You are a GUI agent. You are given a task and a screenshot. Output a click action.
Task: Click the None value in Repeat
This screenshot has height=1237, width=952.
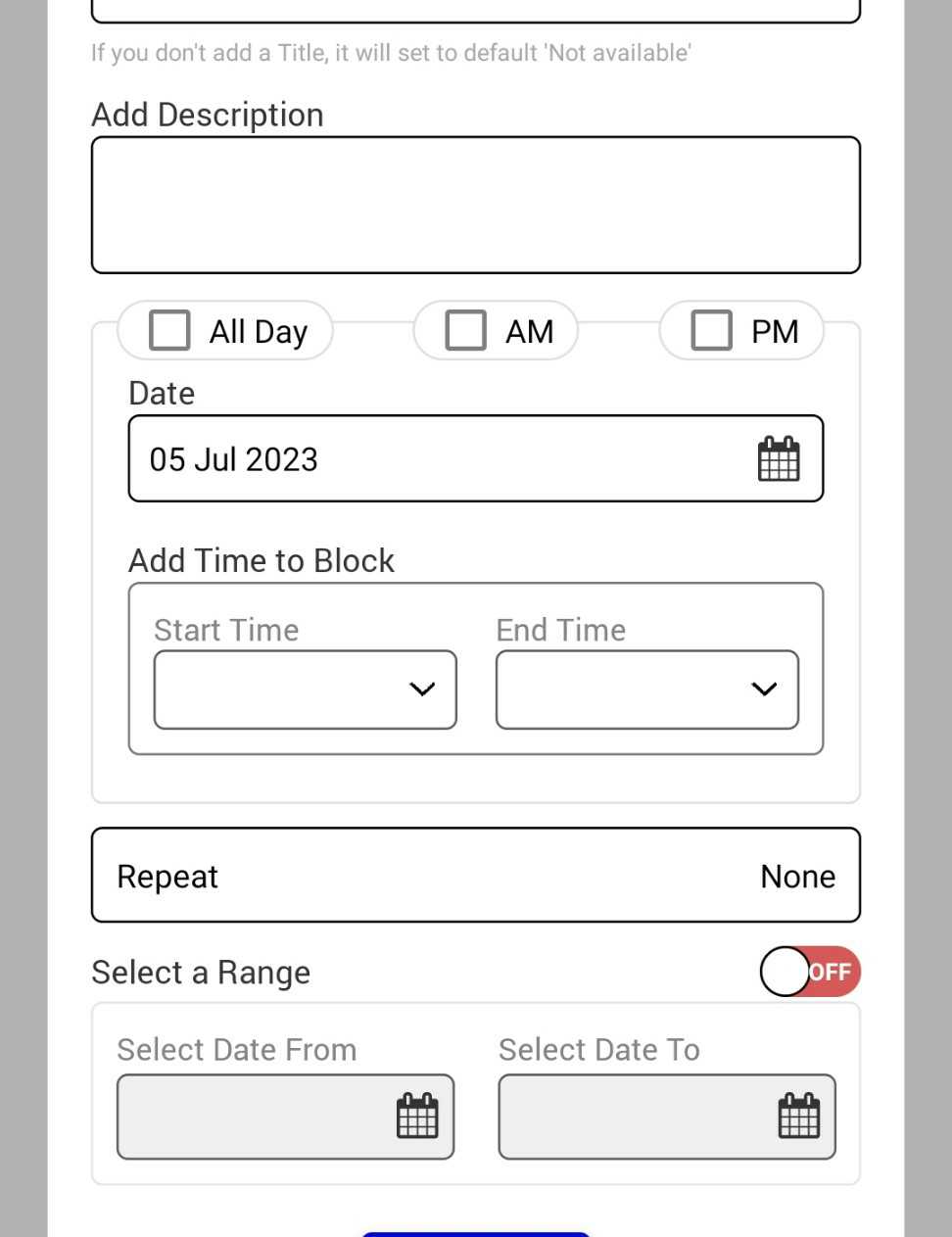797,877
